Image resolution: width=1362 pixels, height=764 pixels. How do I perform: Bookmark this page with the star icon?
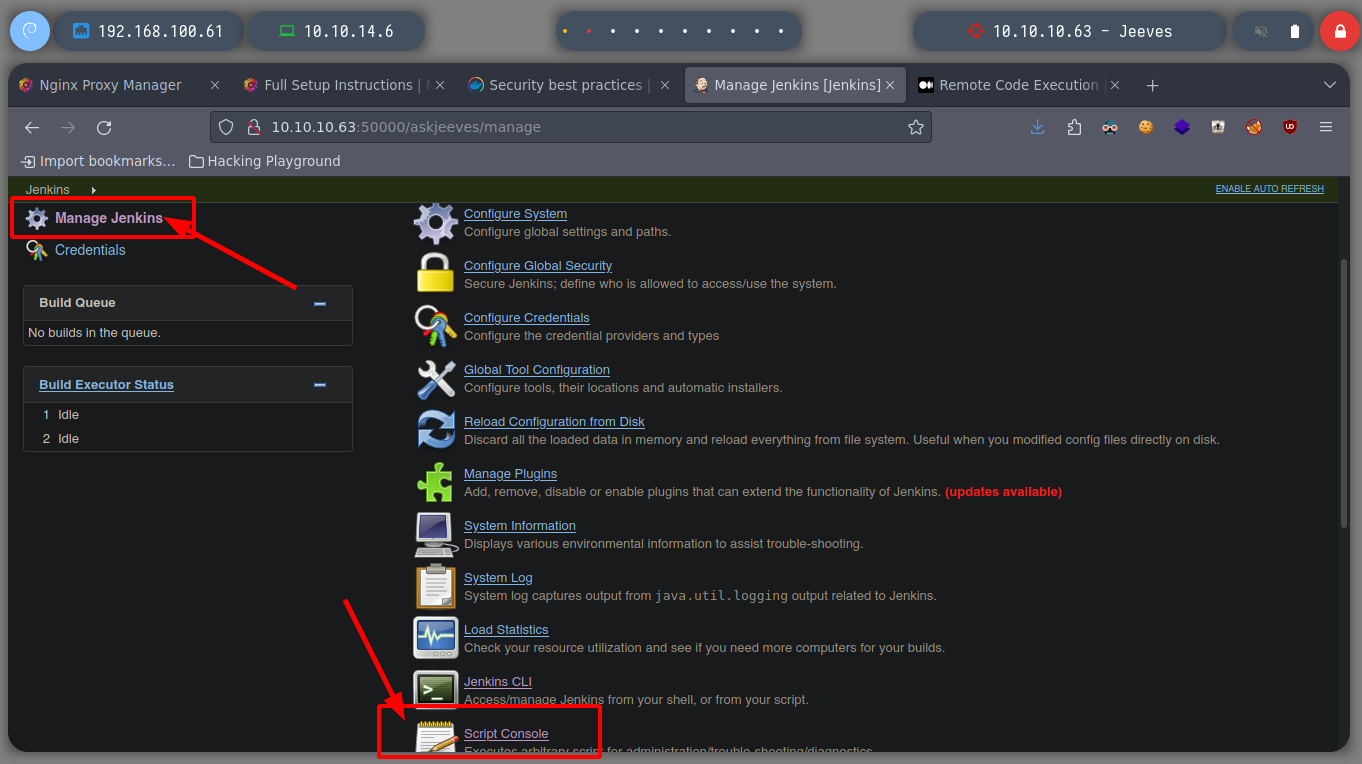point(915,127)
